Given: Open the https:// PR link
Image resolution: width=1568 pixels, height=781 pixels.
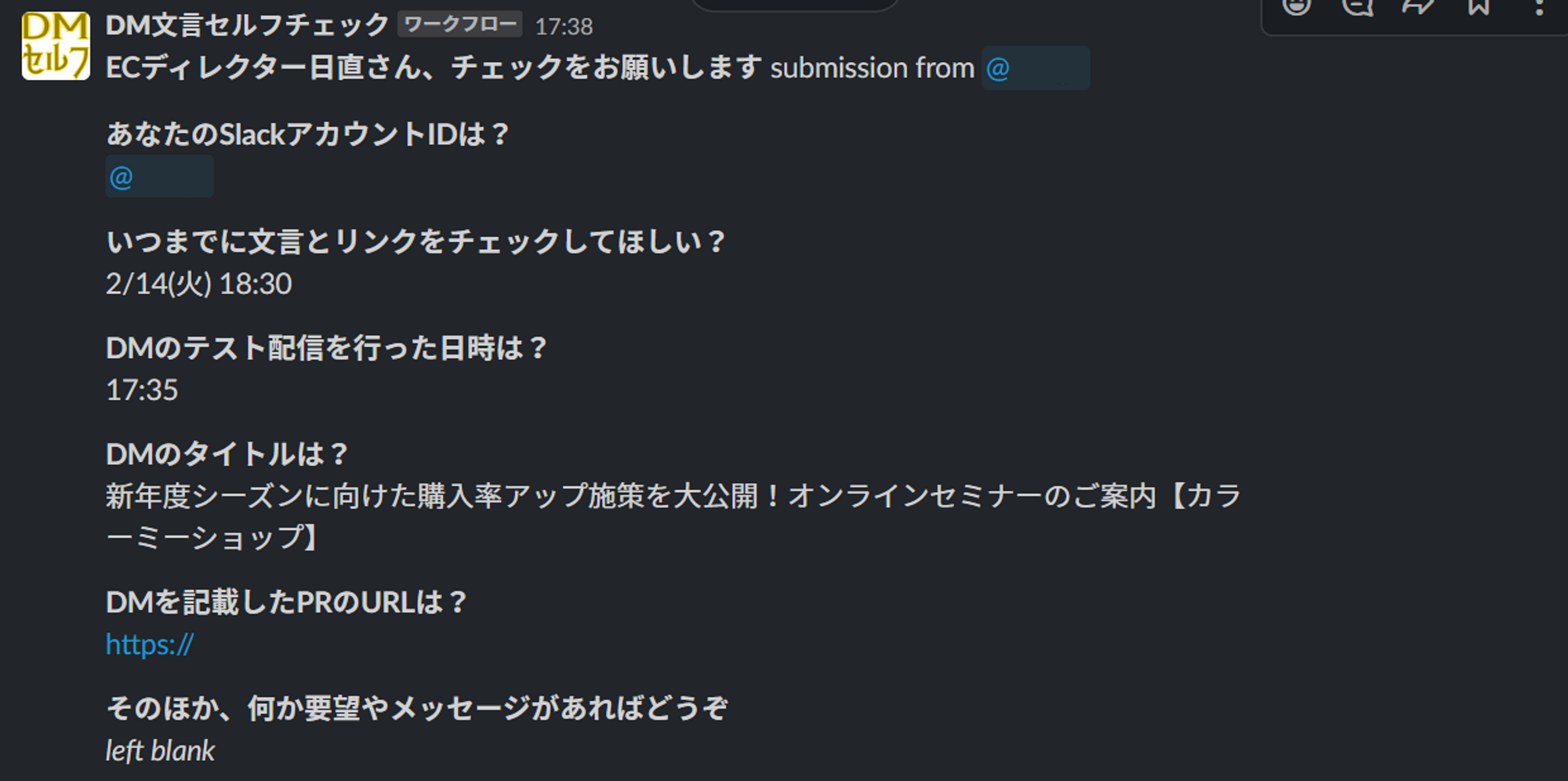Looking at the screenshot, I should [149, 644].
